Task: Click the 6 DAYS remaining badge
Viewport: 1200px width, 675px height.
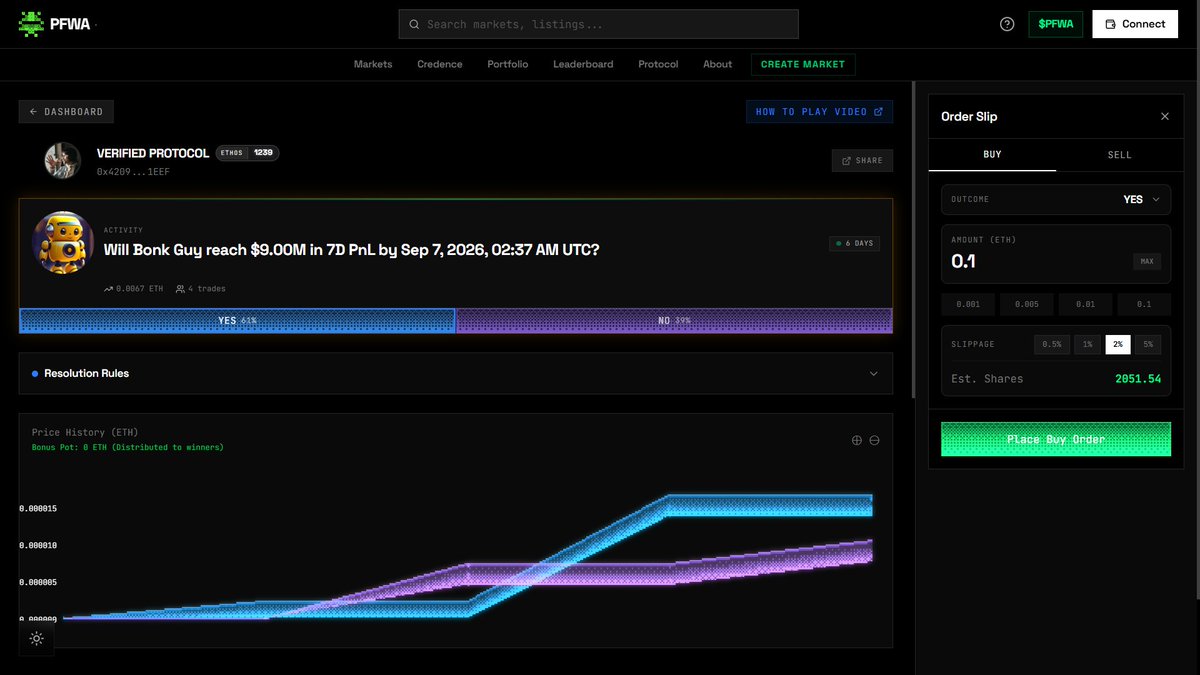Action: click(854, 243)
